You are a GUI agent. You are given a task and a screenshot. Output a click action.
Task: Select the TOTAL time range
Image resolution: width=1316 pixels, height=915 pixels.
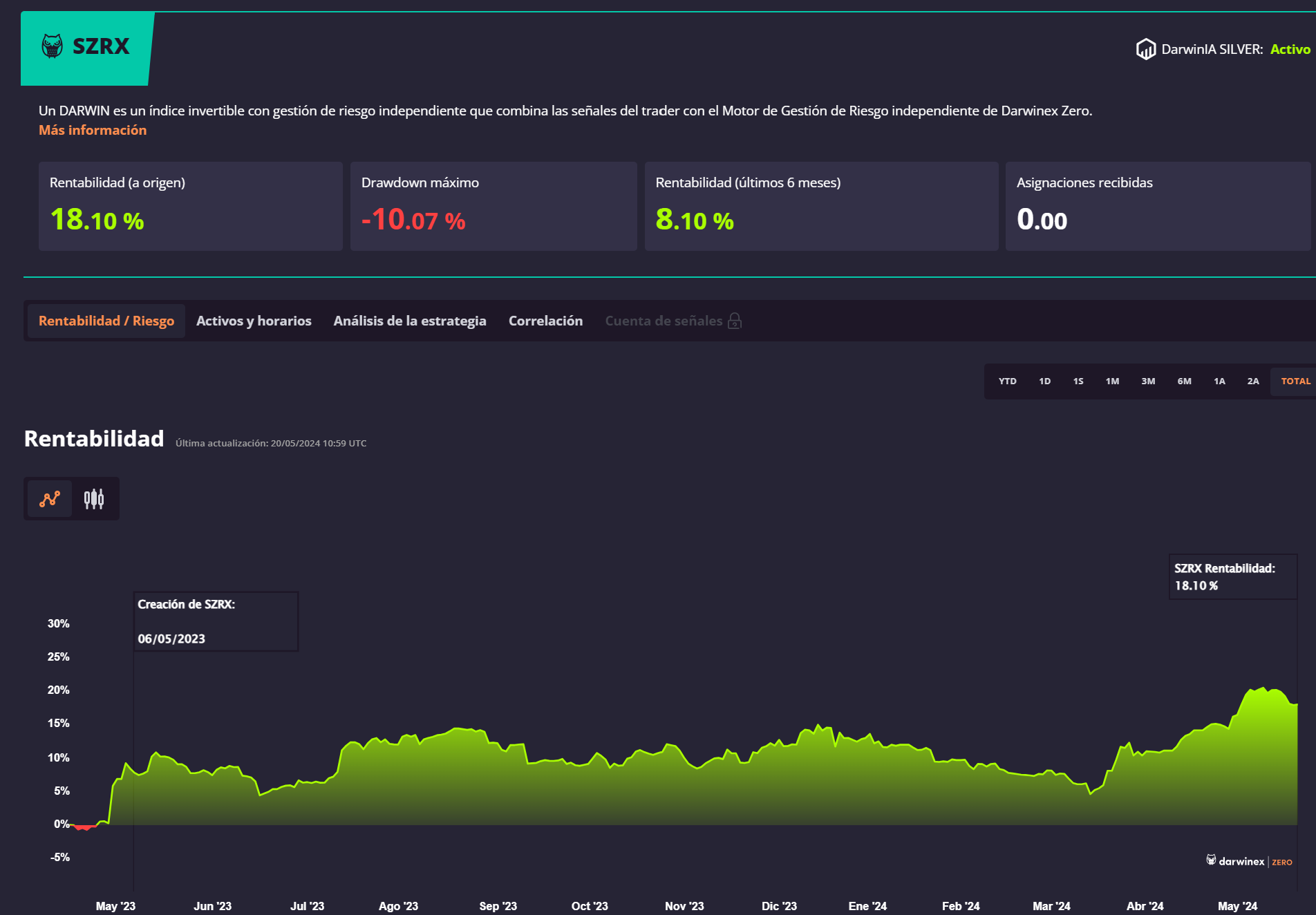[x=1295, y=381]
